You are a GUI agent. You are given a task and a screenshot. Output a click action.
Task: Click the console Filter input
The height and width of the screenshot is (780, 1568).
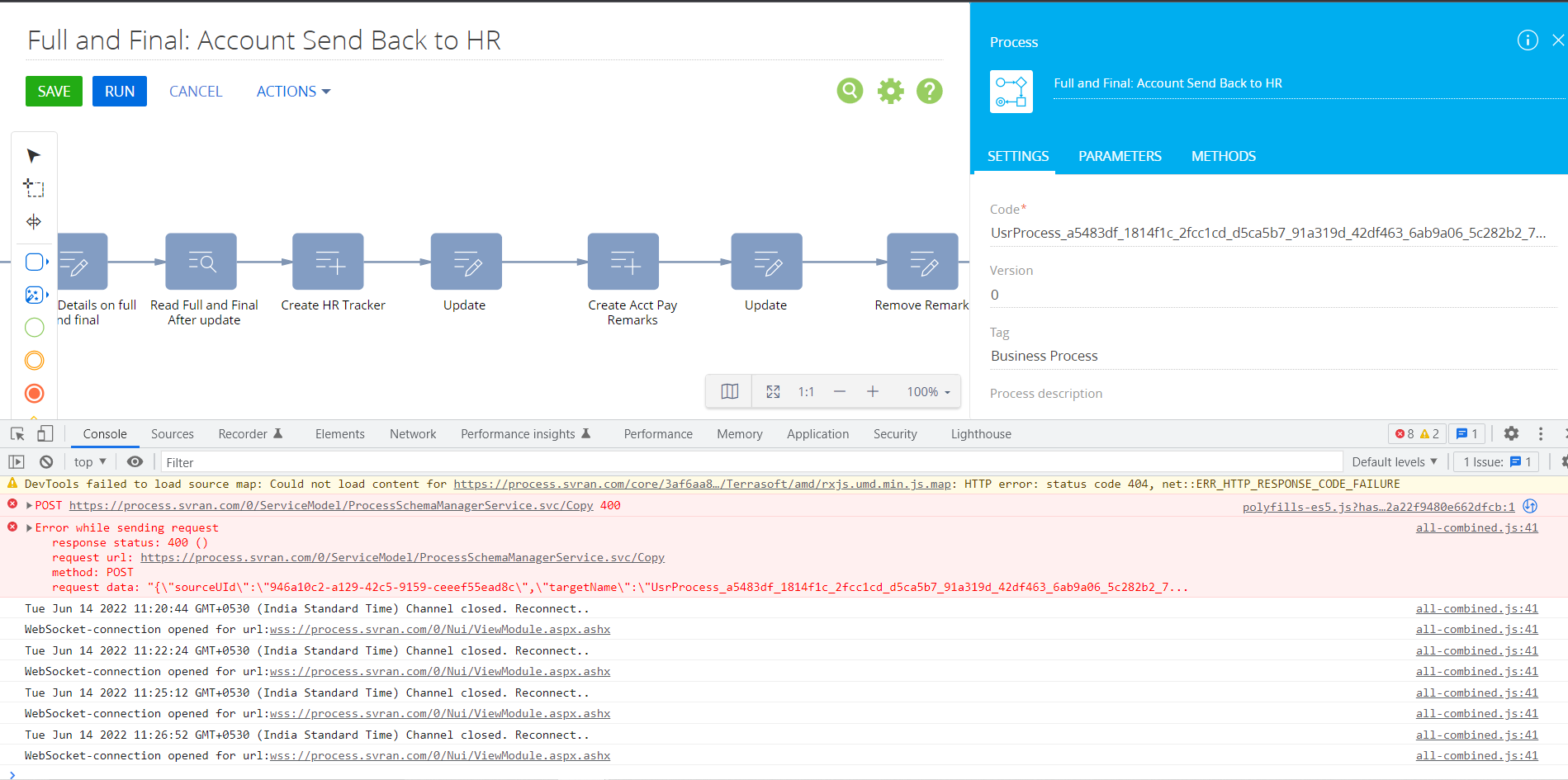751,462
